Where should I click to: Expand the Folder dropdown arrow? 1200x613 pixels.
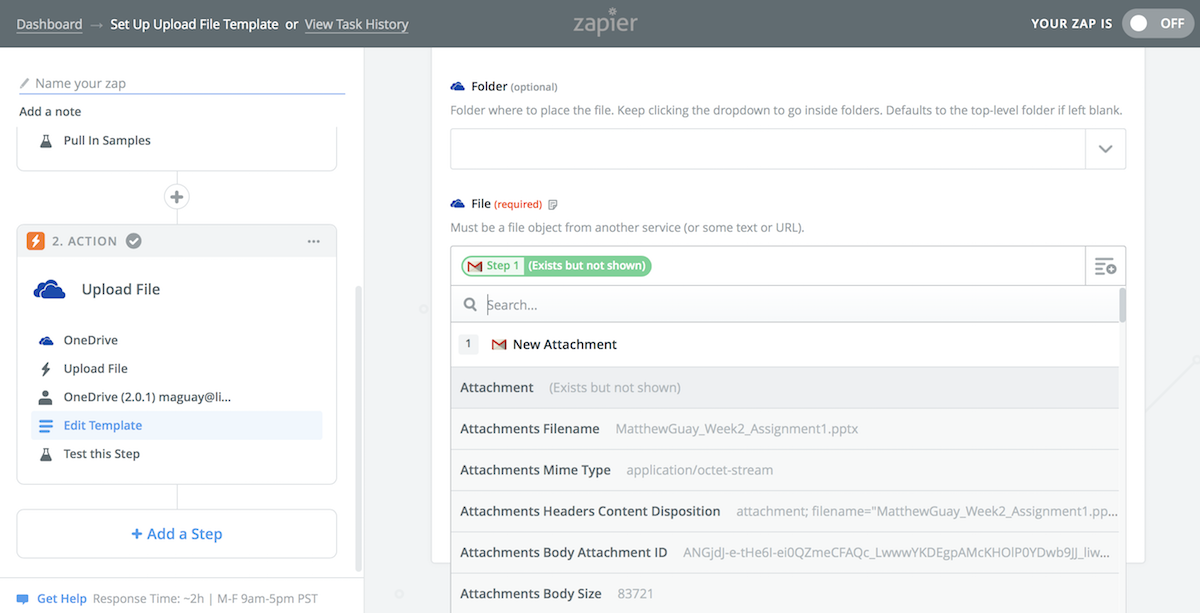[1105, 149]
